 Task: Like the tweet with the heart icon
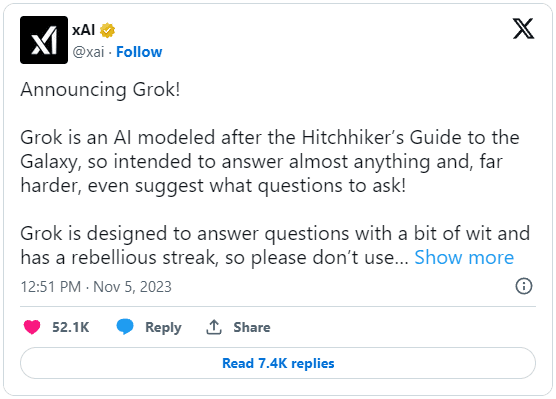(32, 327)
